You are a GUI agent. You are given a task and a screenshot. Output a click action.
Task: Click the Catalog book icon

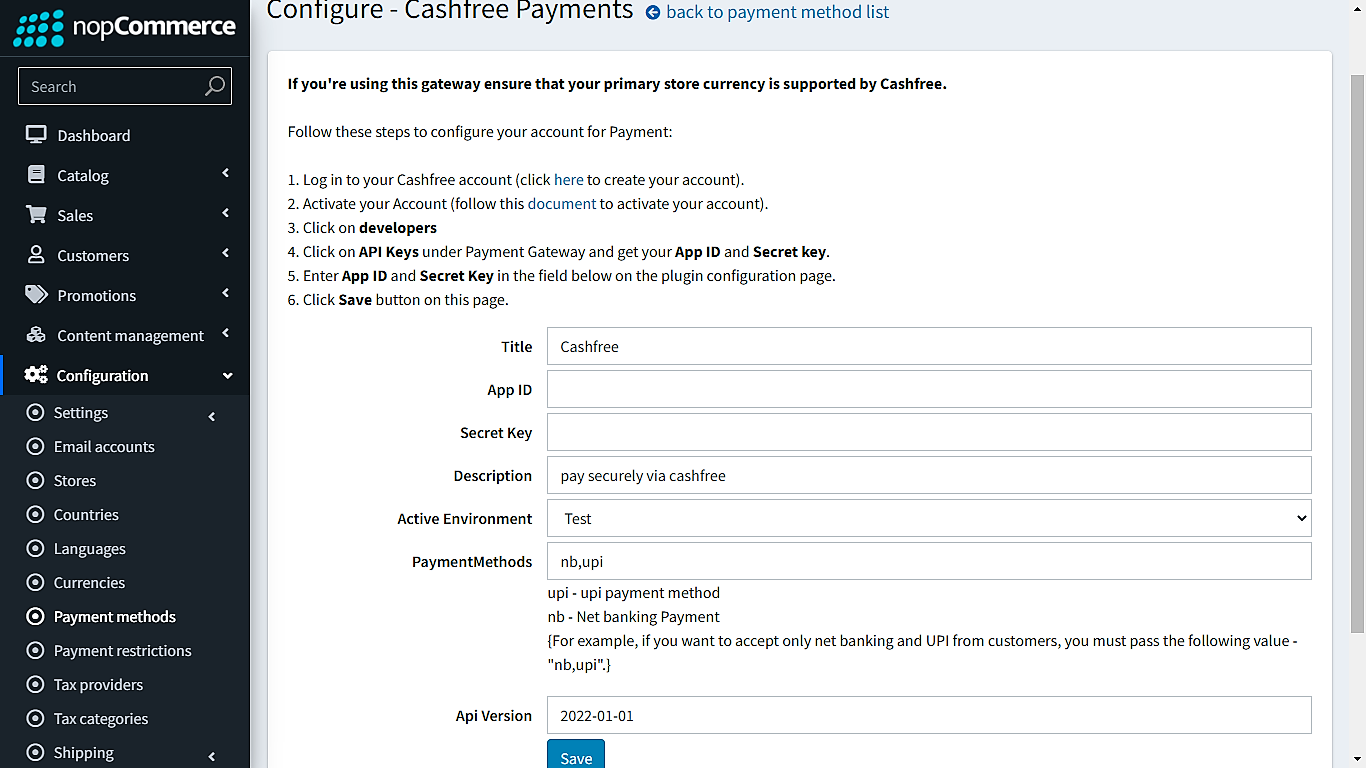[x=36, y=175]
